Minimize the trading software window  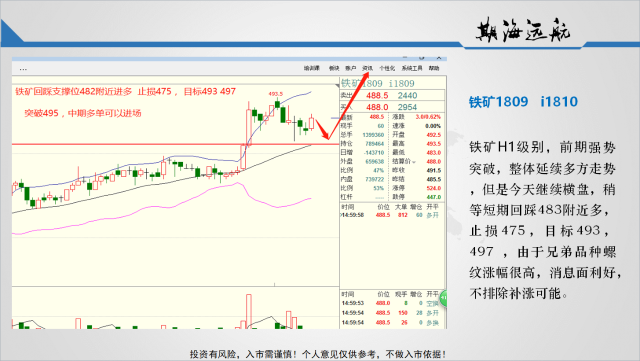405,58
